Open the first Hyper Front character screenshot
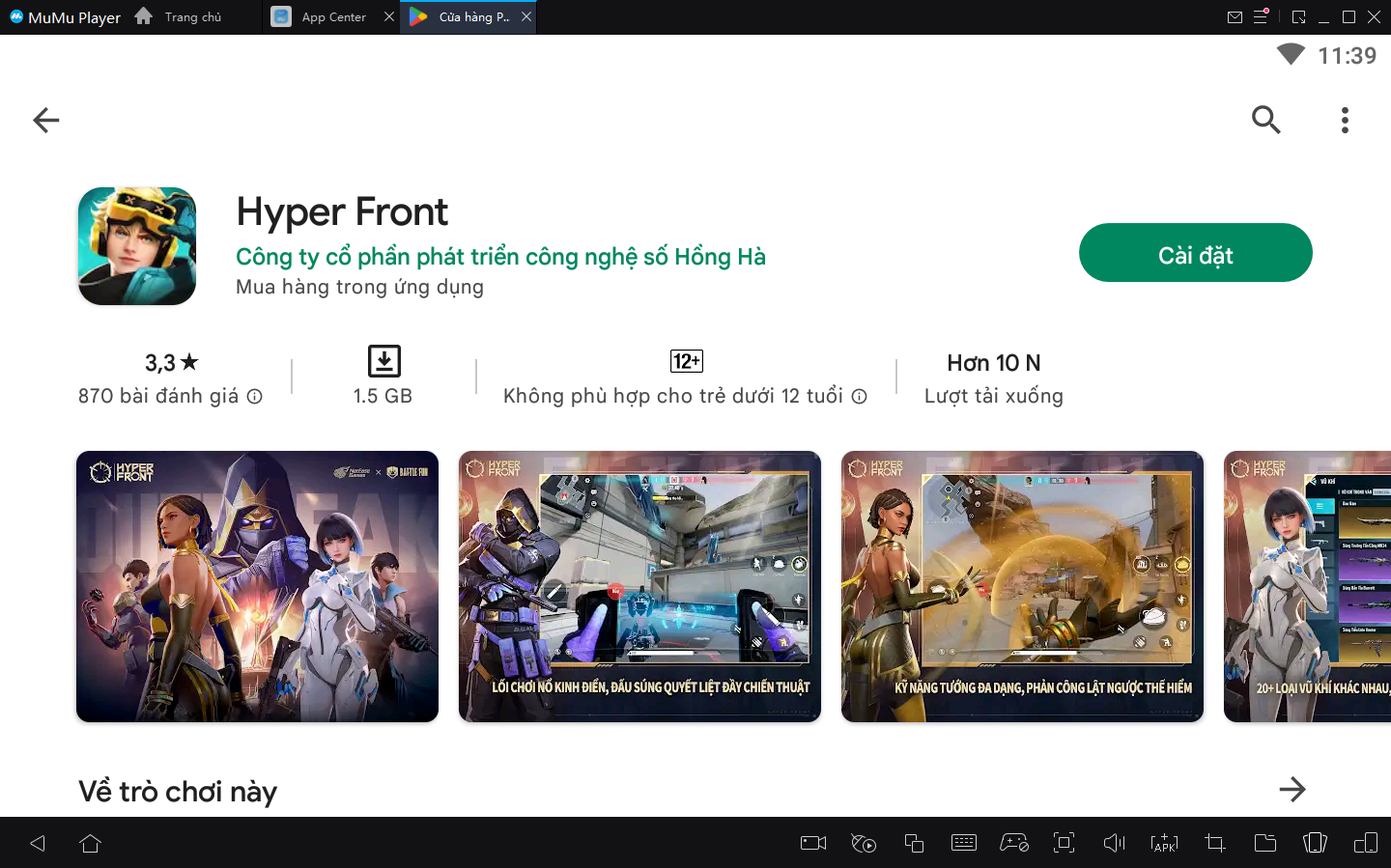 coord(257,586)
